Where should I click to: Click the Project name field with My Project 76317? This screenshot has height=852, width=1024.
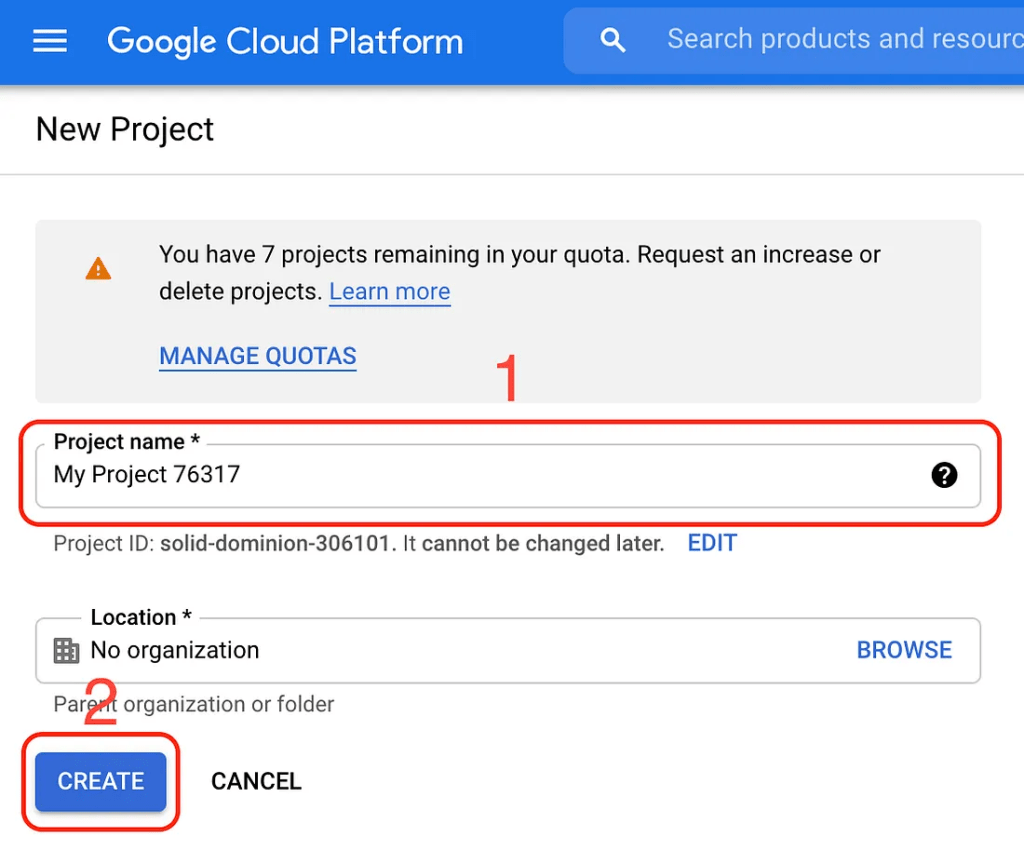[507, 475]
